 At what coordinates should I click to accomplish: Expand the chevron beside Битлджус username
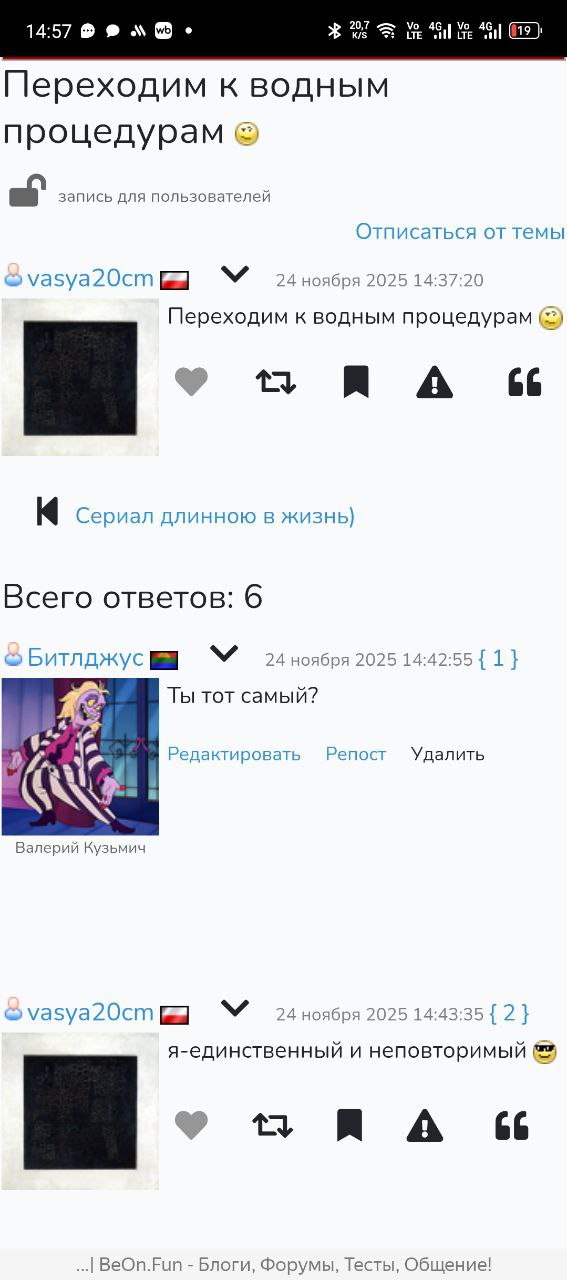(224, 654)
